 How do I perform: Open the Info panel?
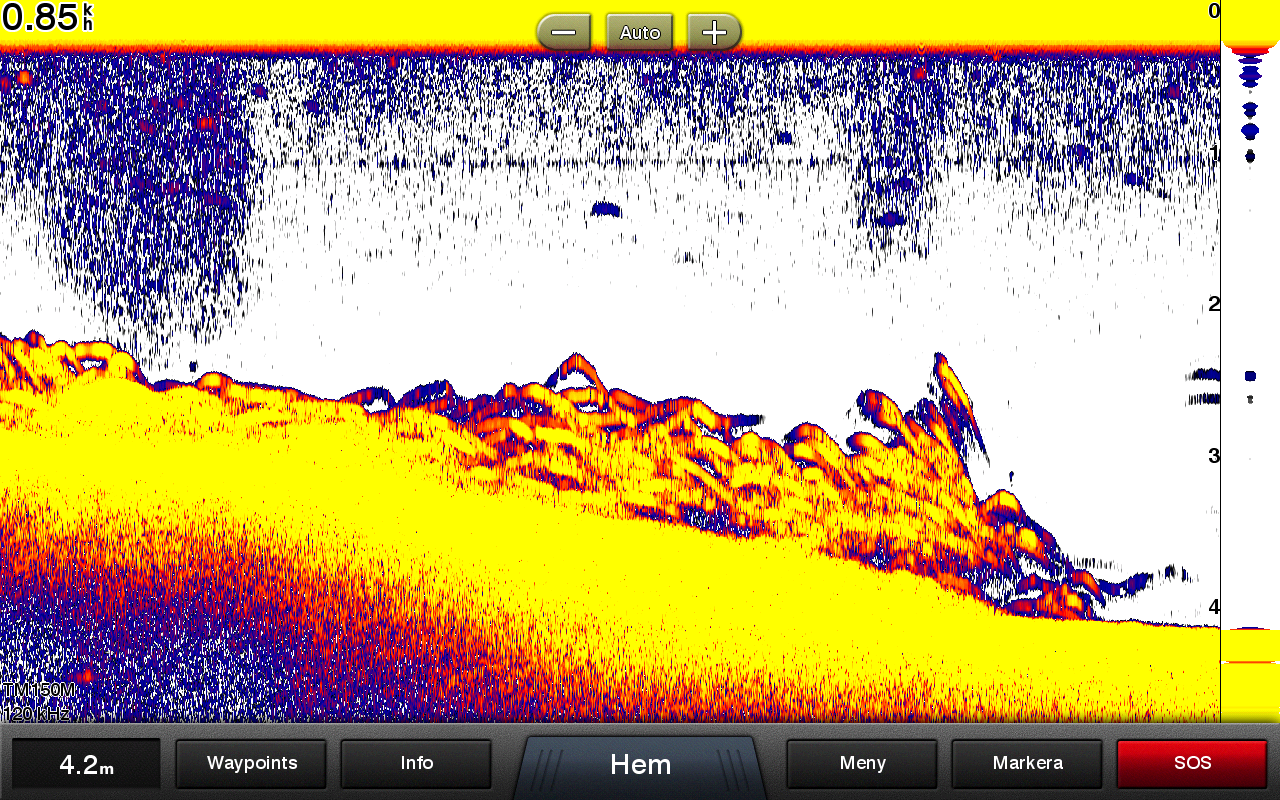click(x=416, y=764)
